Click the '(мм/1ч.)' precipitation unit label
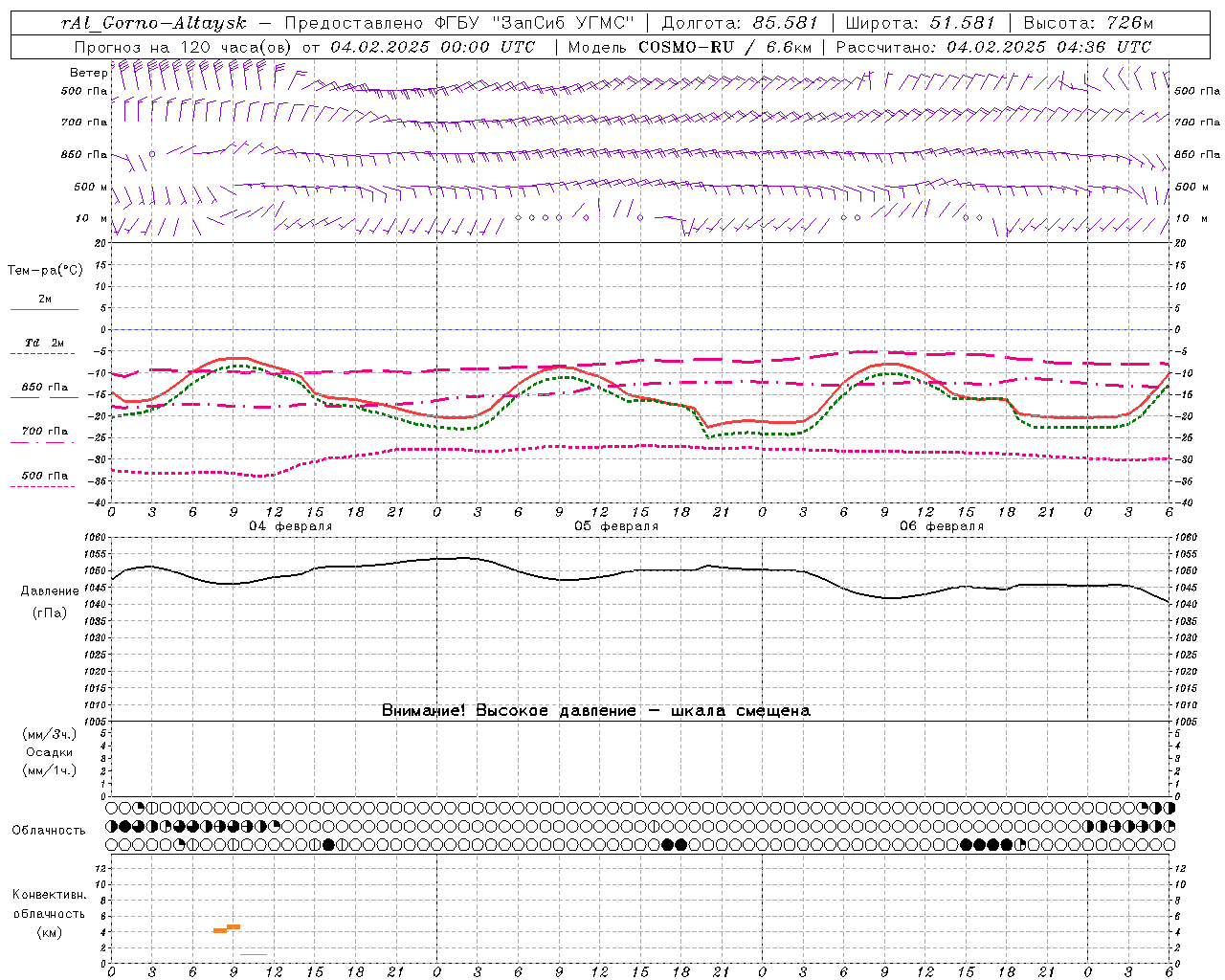1225x980 pixels. tap(50, 770)
